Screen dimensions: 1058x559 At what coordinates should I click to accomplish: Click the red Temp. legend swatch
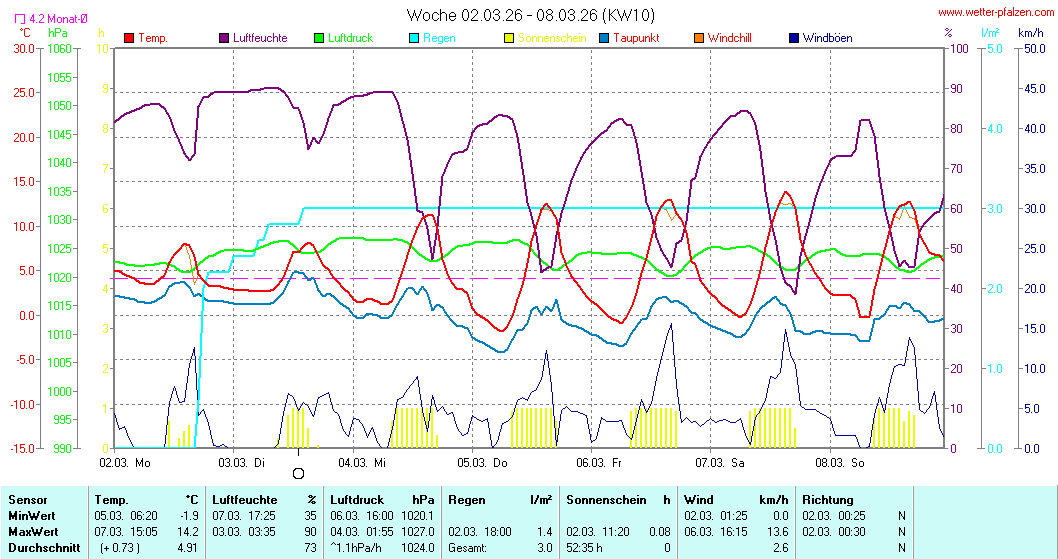(x=129, y=38)
